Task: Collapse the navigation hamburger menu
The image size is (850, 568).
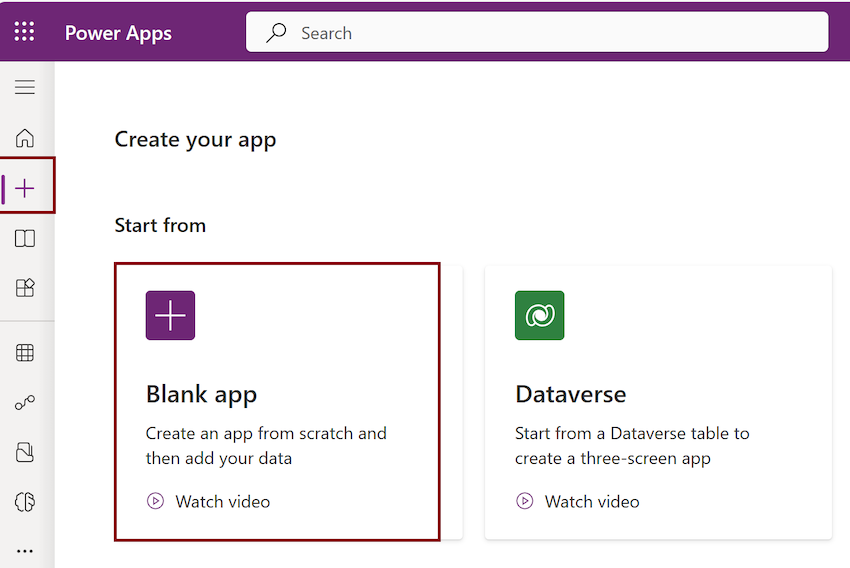Action: tap(25, 87)
